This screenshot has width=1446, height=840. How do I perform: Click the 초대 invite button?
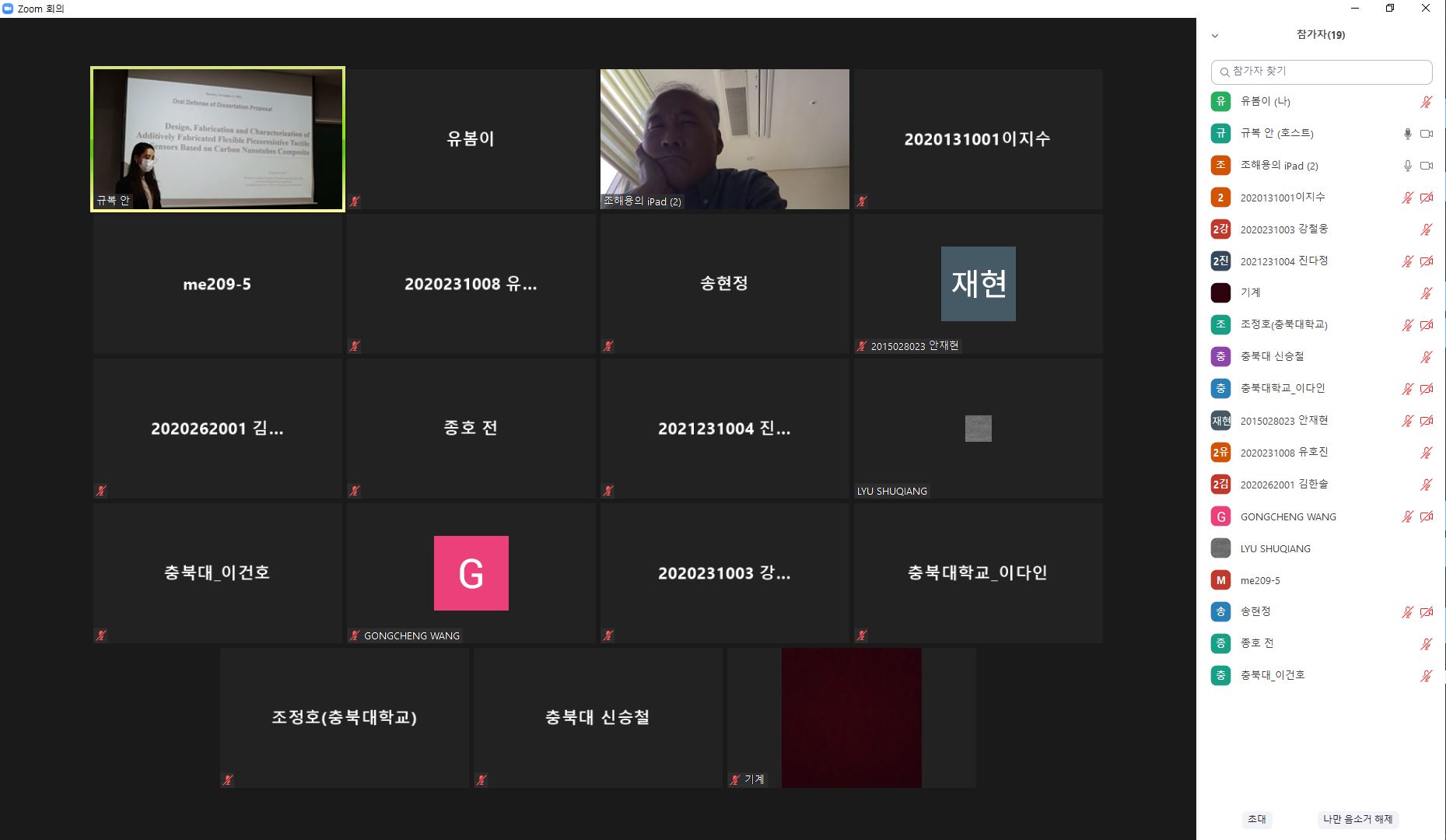pyautogui.click(x=1257, y=819)
